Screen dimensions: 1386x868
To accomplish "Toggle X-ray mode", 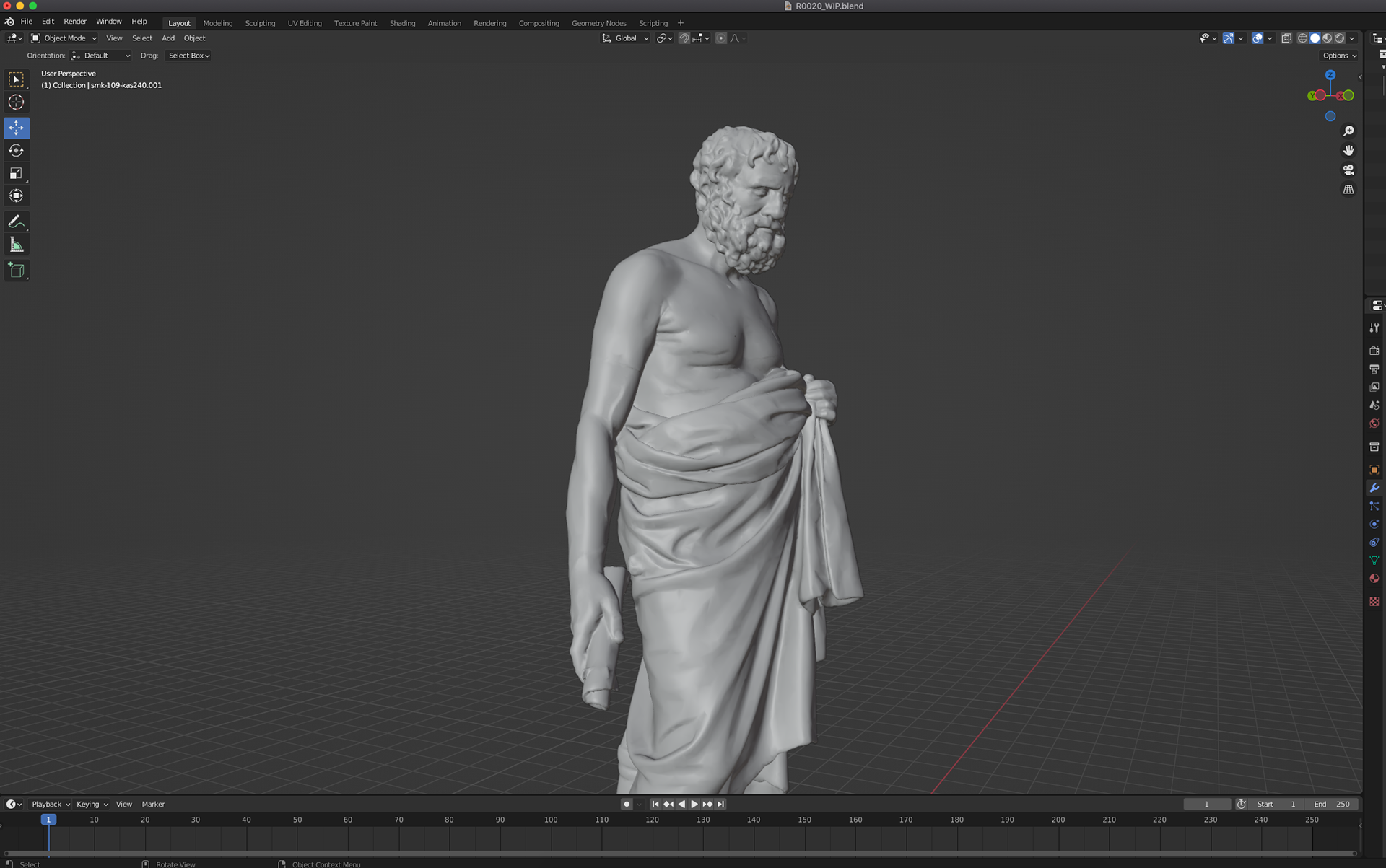I will pos(1286,38).
